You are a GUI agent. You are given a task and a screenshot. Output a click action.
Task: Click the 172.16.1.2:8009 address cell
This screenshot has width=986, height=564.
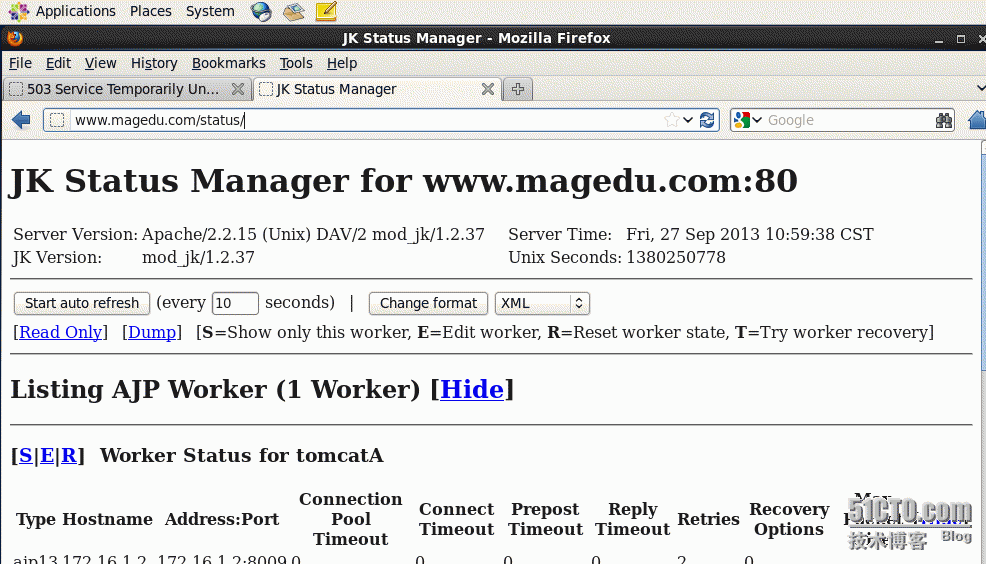223,559
